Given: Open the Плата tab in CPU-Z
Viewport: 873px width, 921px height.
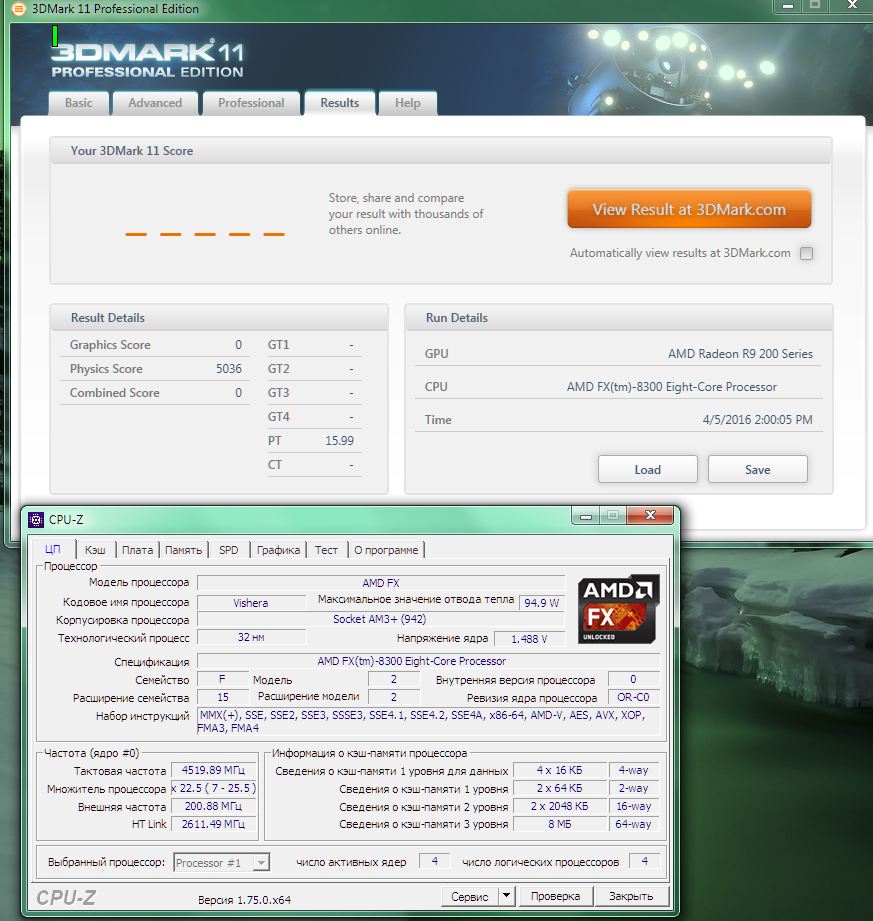Looking at the screenshot, I should coord(137,550).
